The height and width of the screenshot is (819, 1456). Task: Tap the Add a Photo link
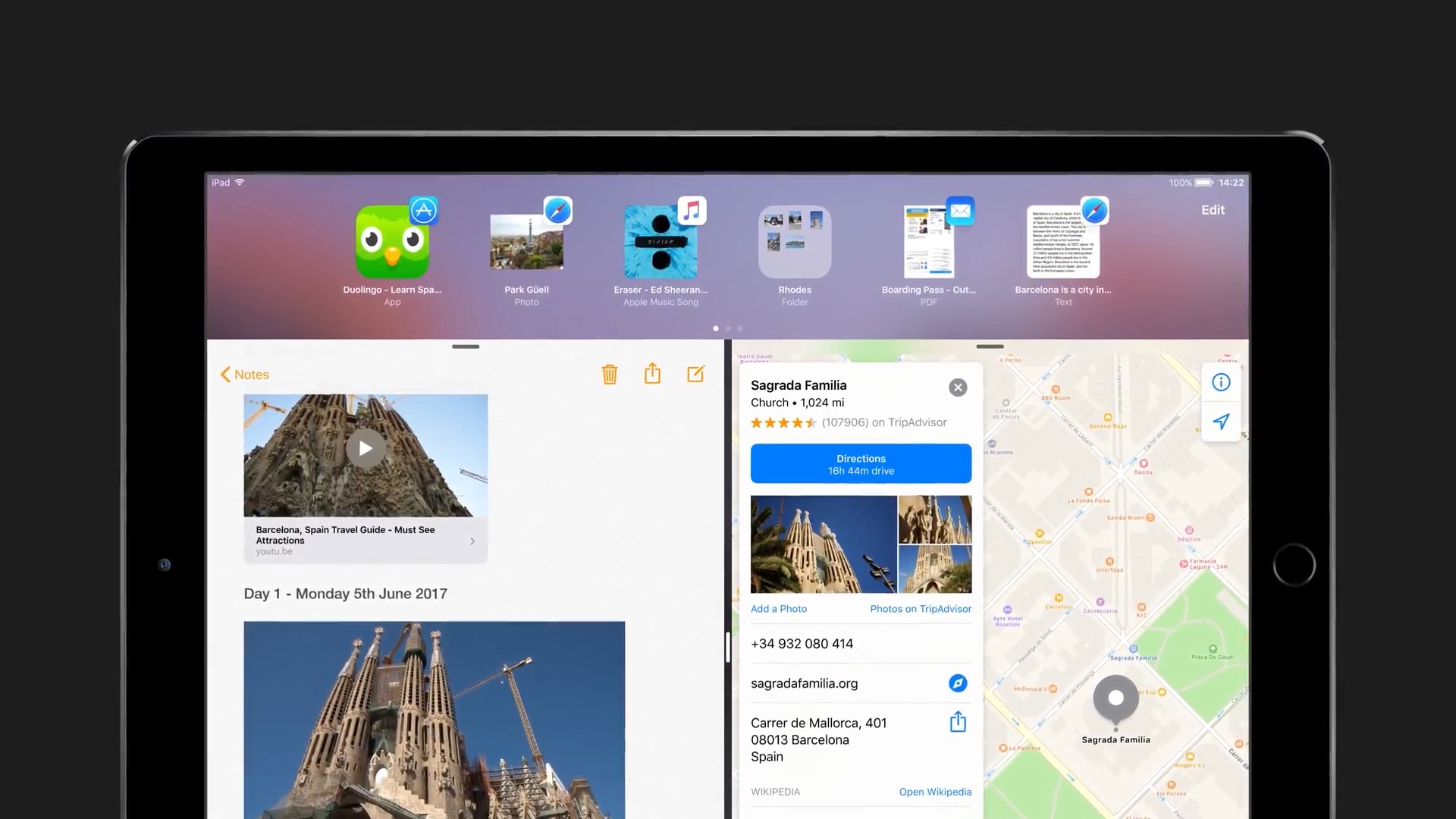click(x=779, y=609)
